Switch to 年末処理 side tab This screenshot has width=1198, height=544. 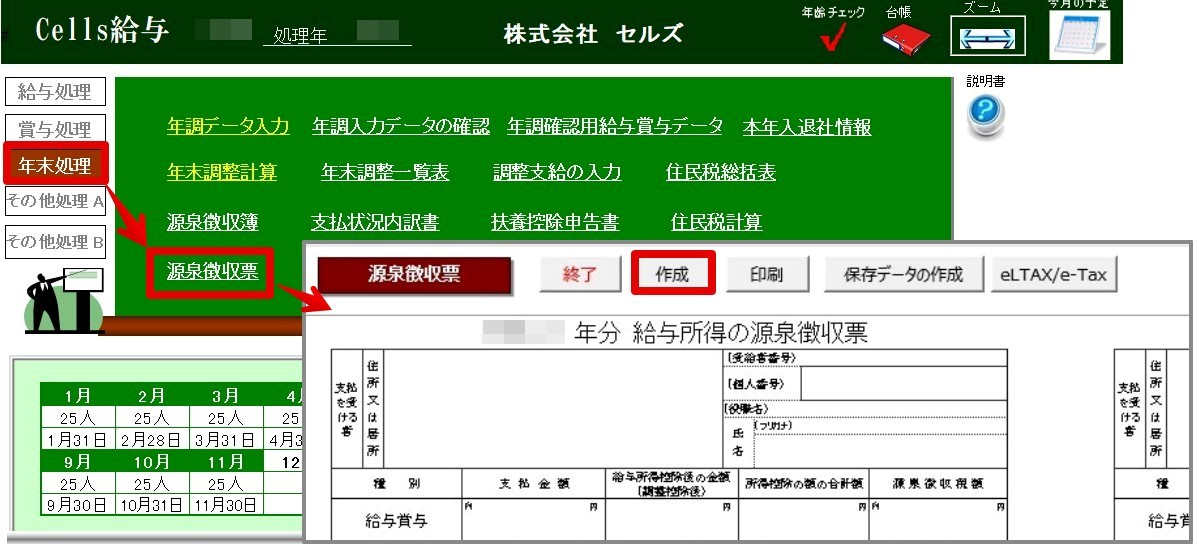point(55,164)
